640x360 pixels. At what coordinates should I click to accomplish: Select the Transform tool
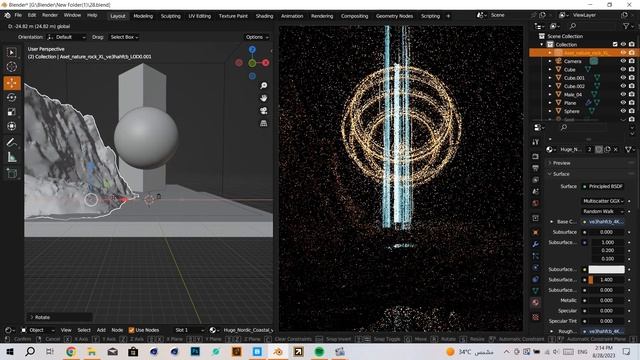[12, 126]
